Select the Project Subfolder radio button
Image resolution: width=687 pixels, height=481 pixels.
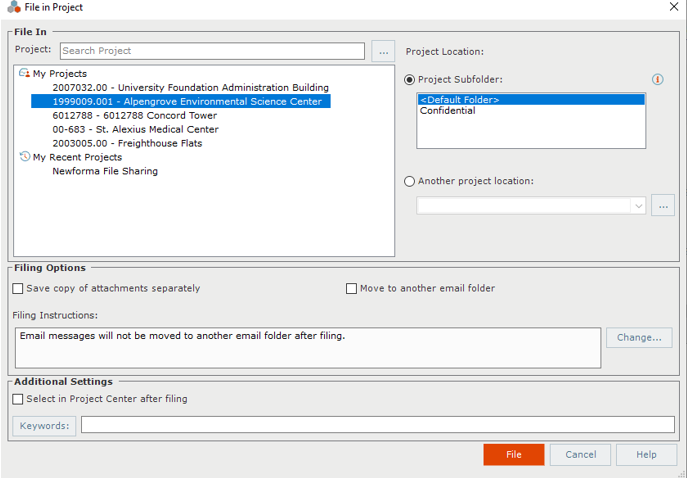(409, 80)
